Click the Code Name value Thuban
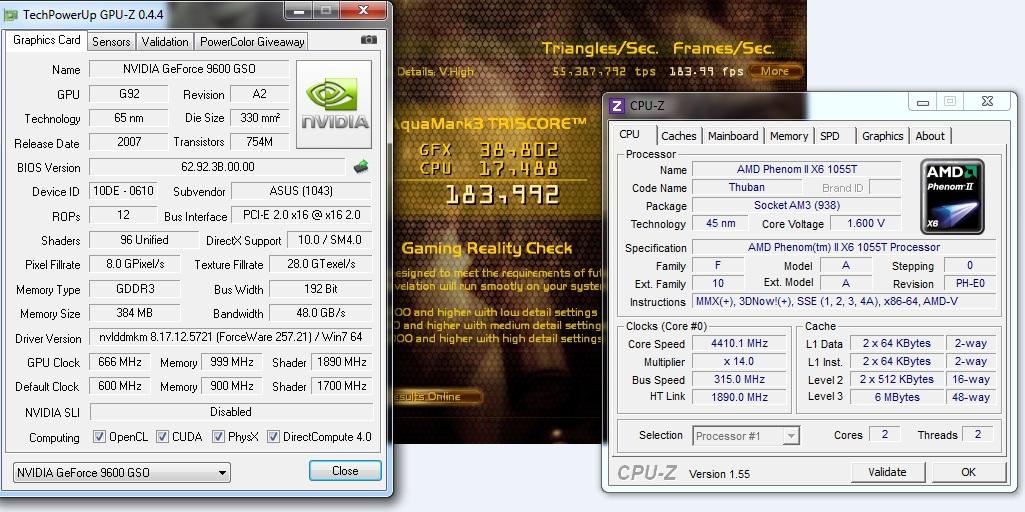This screenshot has width=1025, height=512. (747, 187)
